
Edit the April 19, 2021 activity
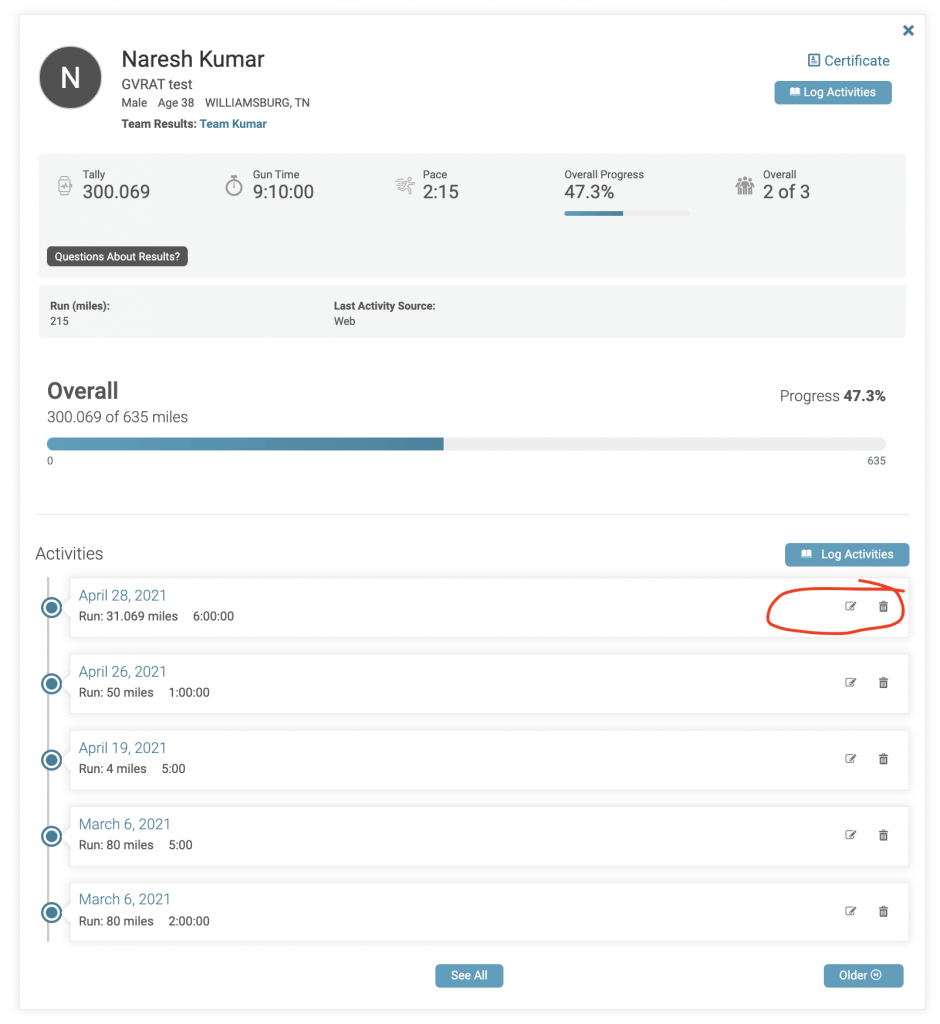click(851, 758)
